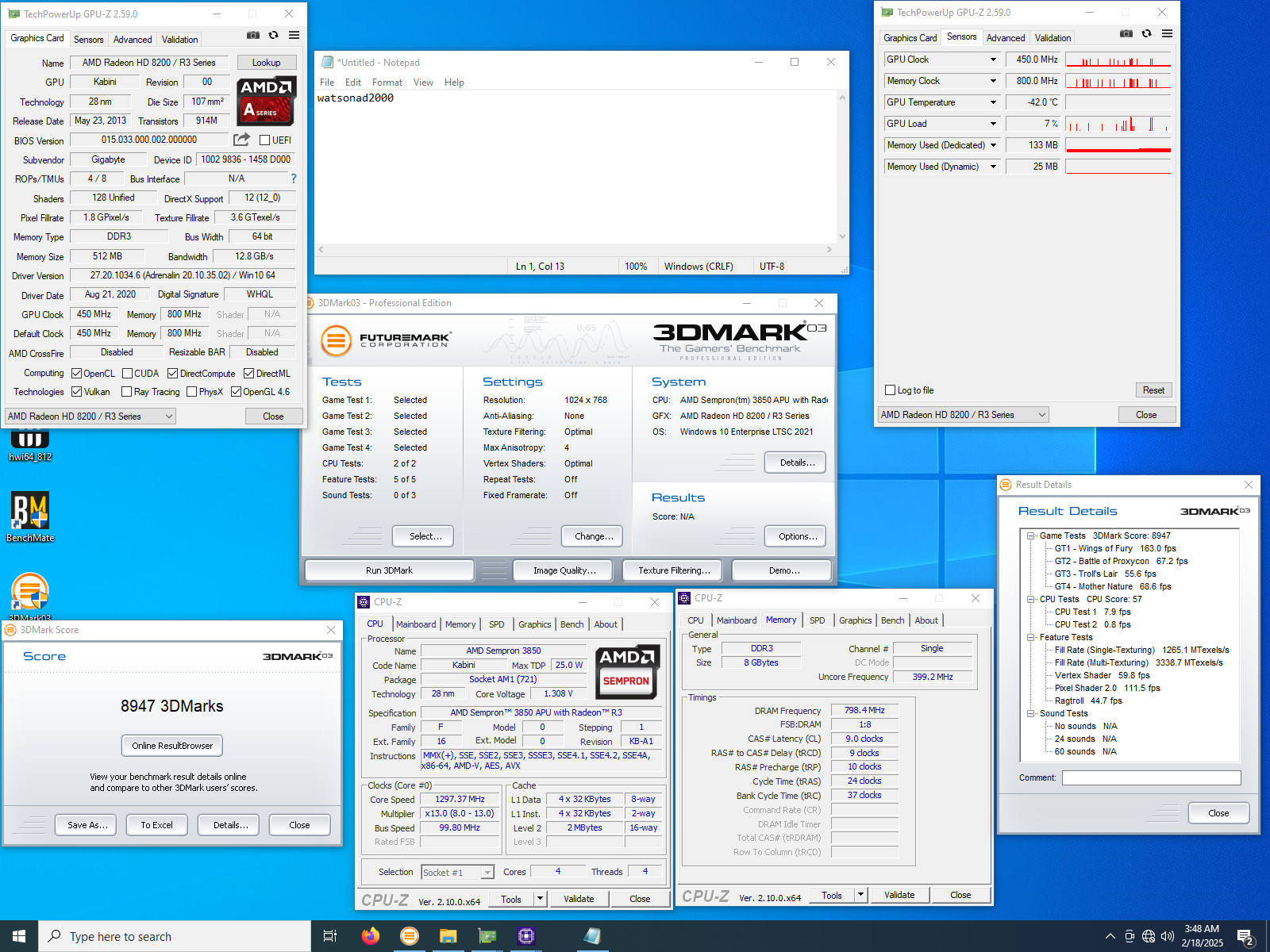
Task: Click refresh icon in GPU-Z Sensors window
Action: tap(1147, 33)
